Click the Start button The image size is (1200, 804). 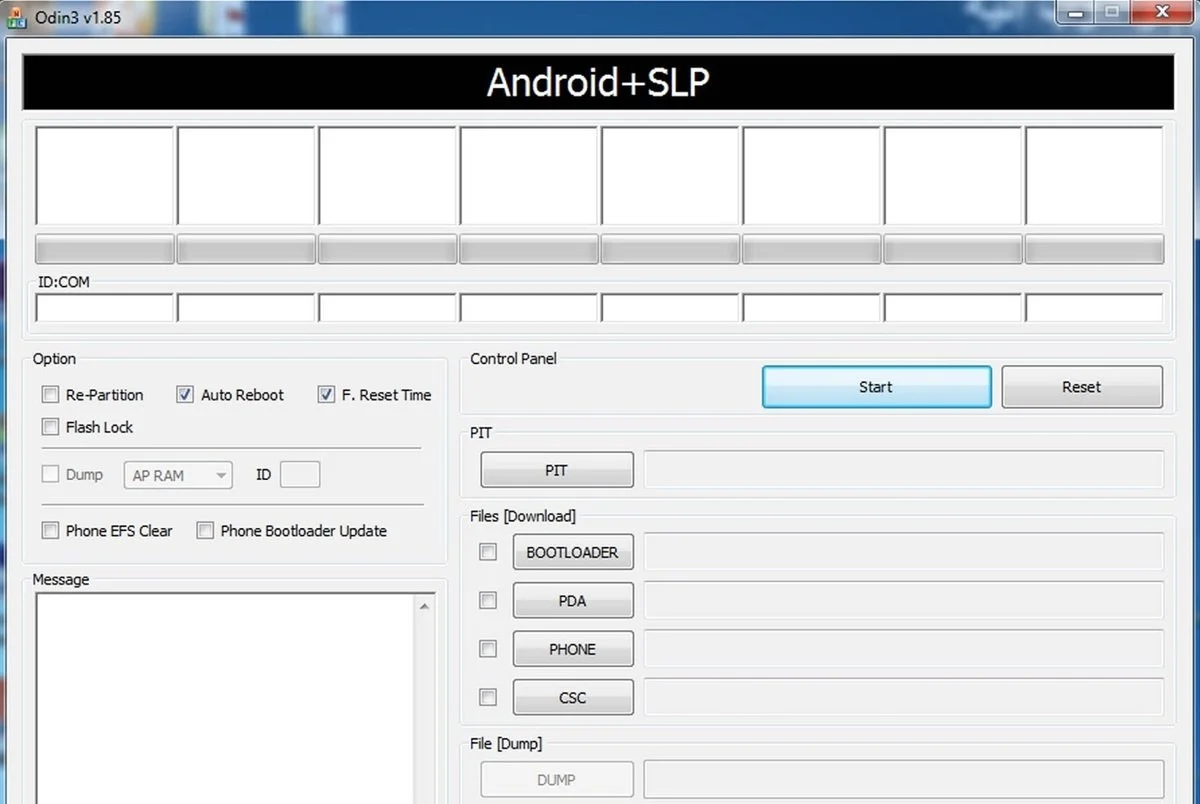[876, 387]
